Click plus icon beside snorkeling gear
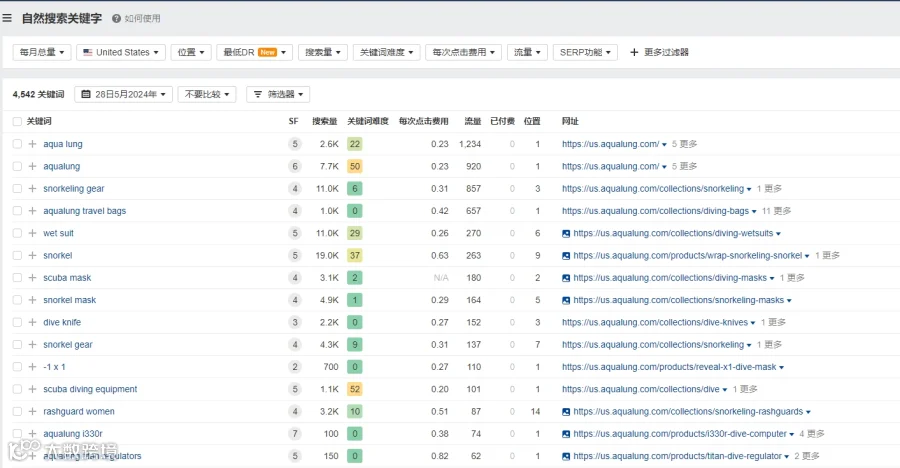Screen dimensions: 900x468 (33, 188)
